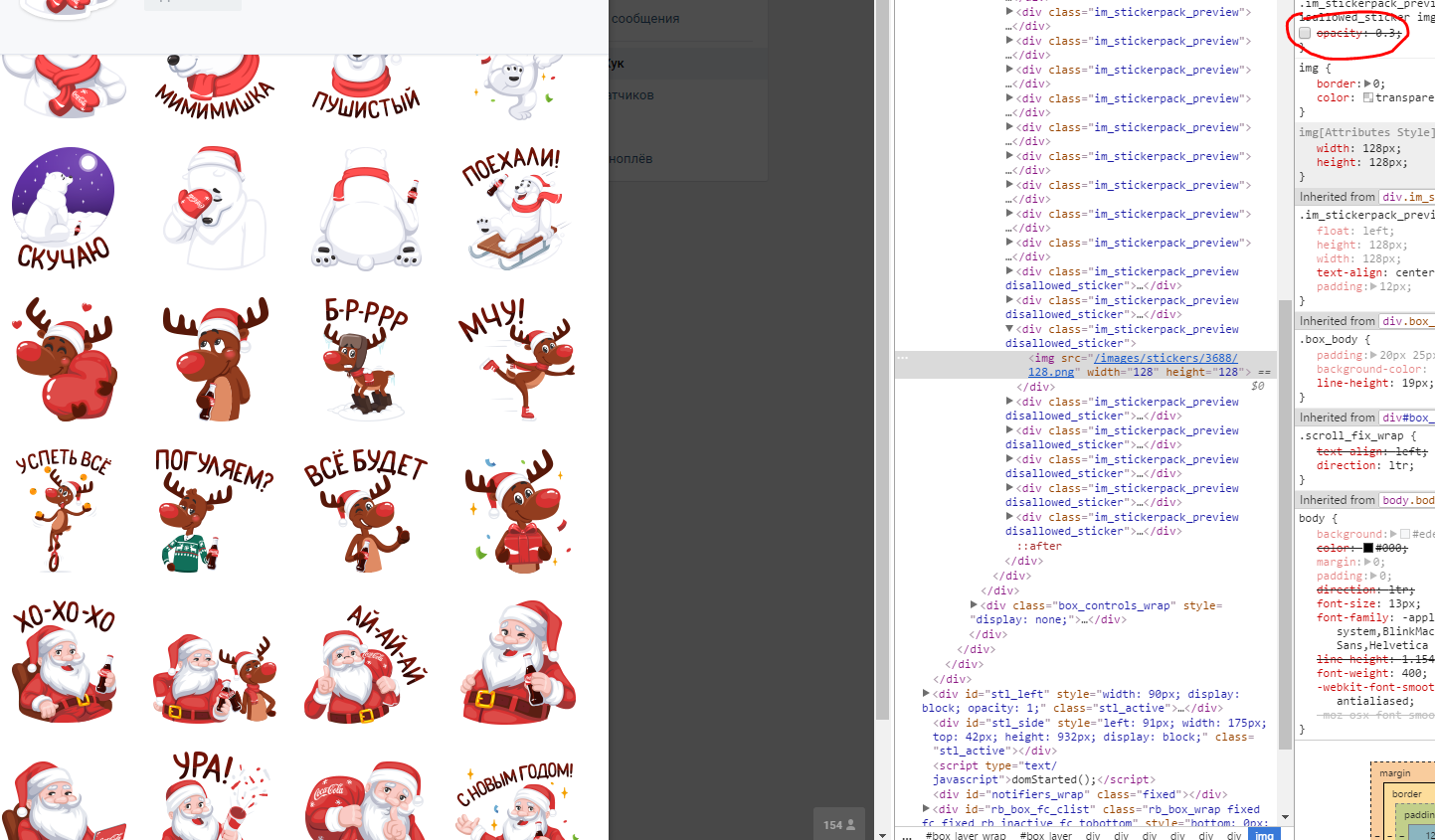
Task: Open the stickers/3688/128.png image link
Action: (x=1133, y=365)
